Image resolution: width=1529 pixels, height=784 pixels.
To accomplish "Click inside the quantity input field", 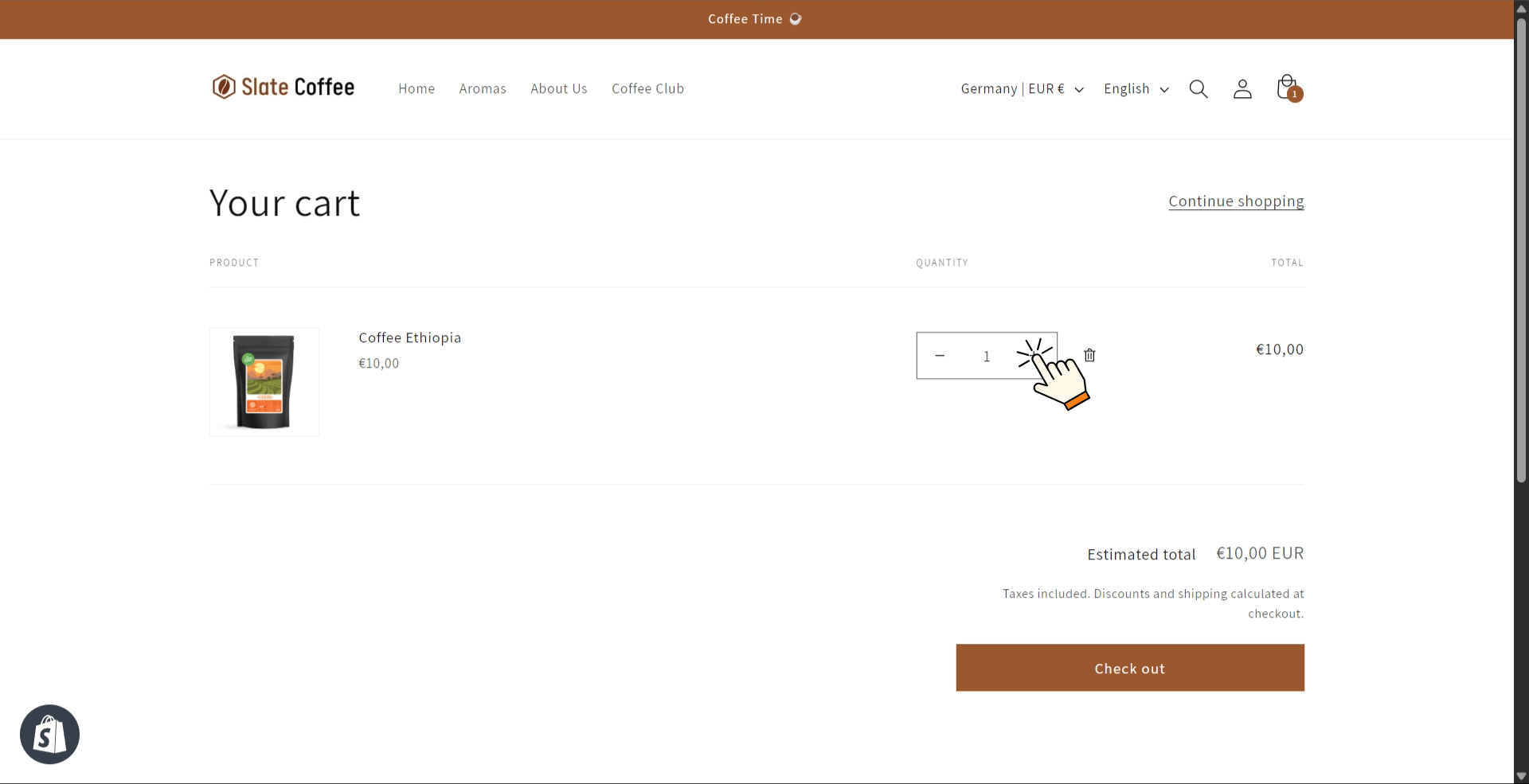I will coord(987,355).
